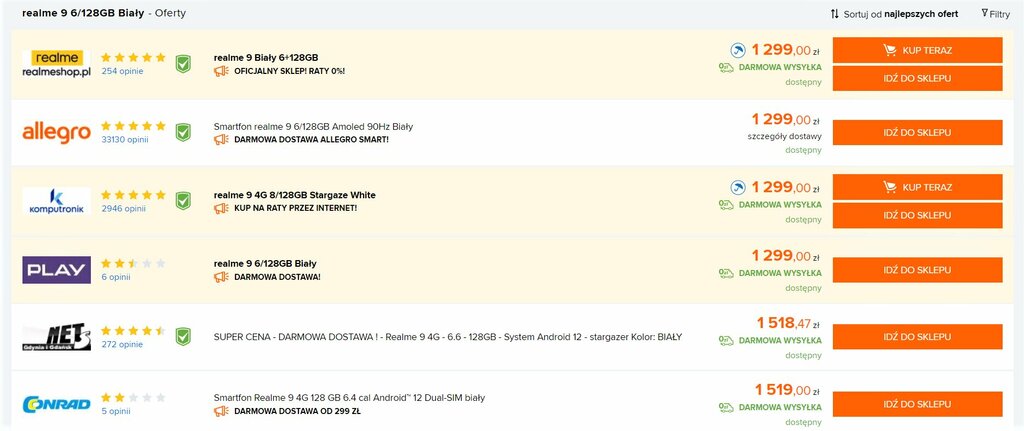This screenshot has height=431, width=1024.
Task: Click IDŹ DO SKLEPU for Komputronik
Action: click(918, 216)
